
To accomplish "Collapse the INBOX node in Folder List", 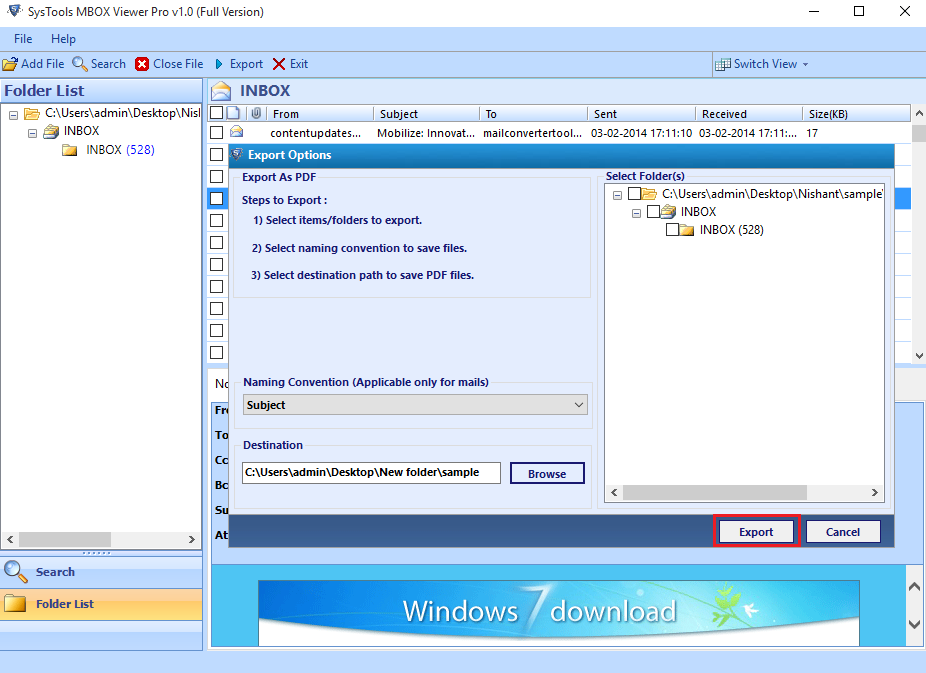I will pos(32,133).
